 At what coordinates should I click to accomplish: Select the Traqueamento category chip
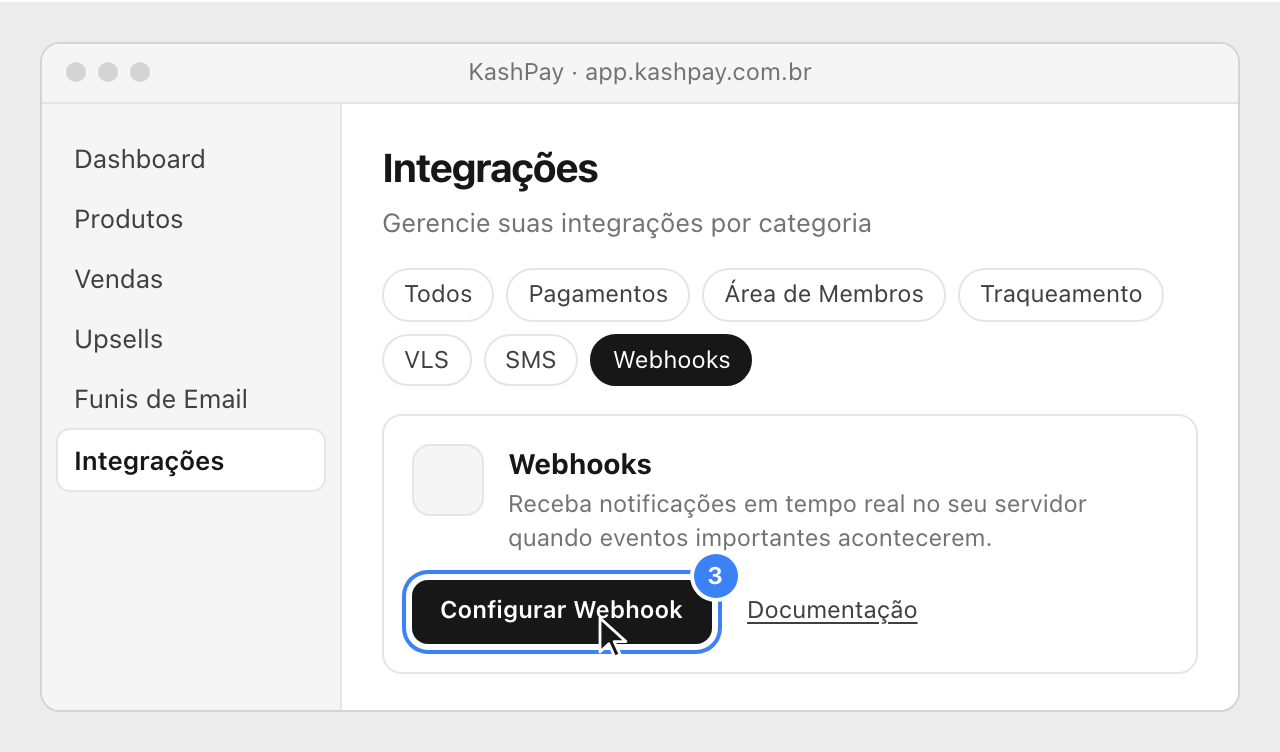[1061, 295]
